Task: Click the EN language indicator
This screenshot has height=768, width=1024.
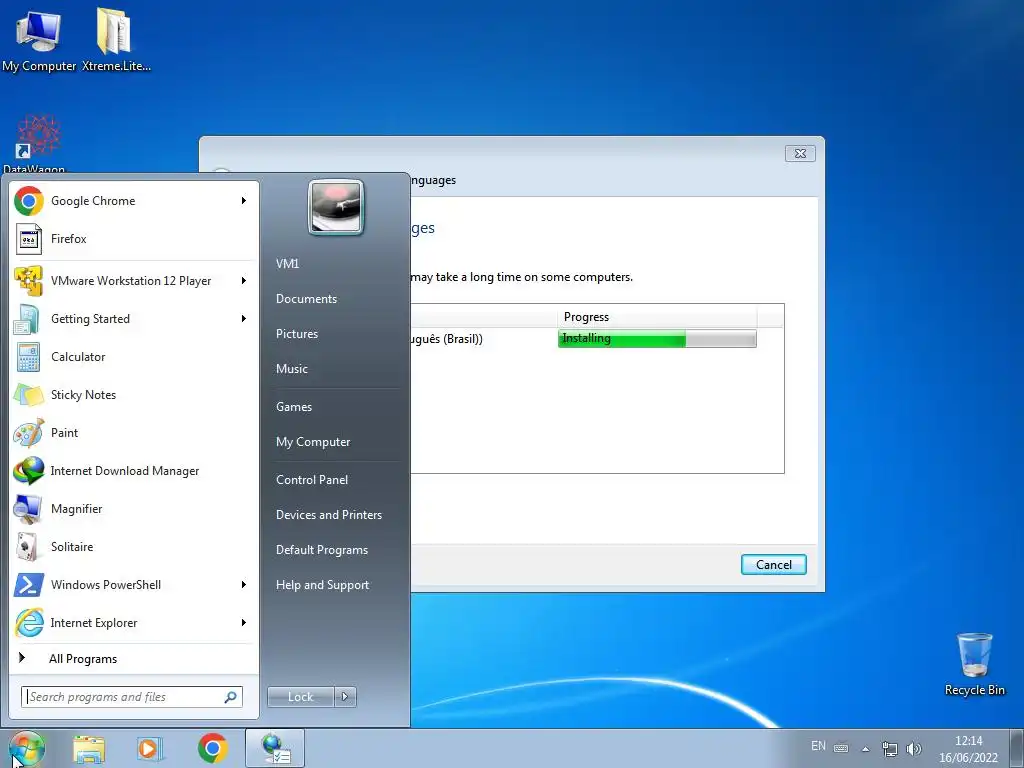Action: point(818,746)
